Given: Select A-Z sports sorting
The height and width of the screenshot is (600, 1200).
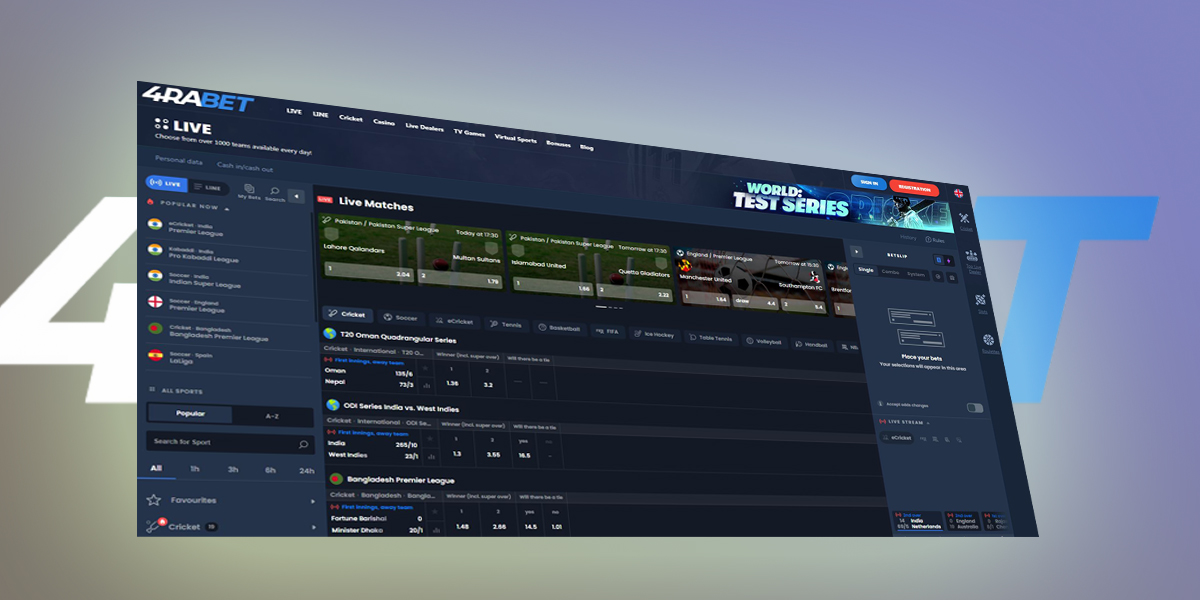Looking at the screenshot, I should [x=272, y=415].
